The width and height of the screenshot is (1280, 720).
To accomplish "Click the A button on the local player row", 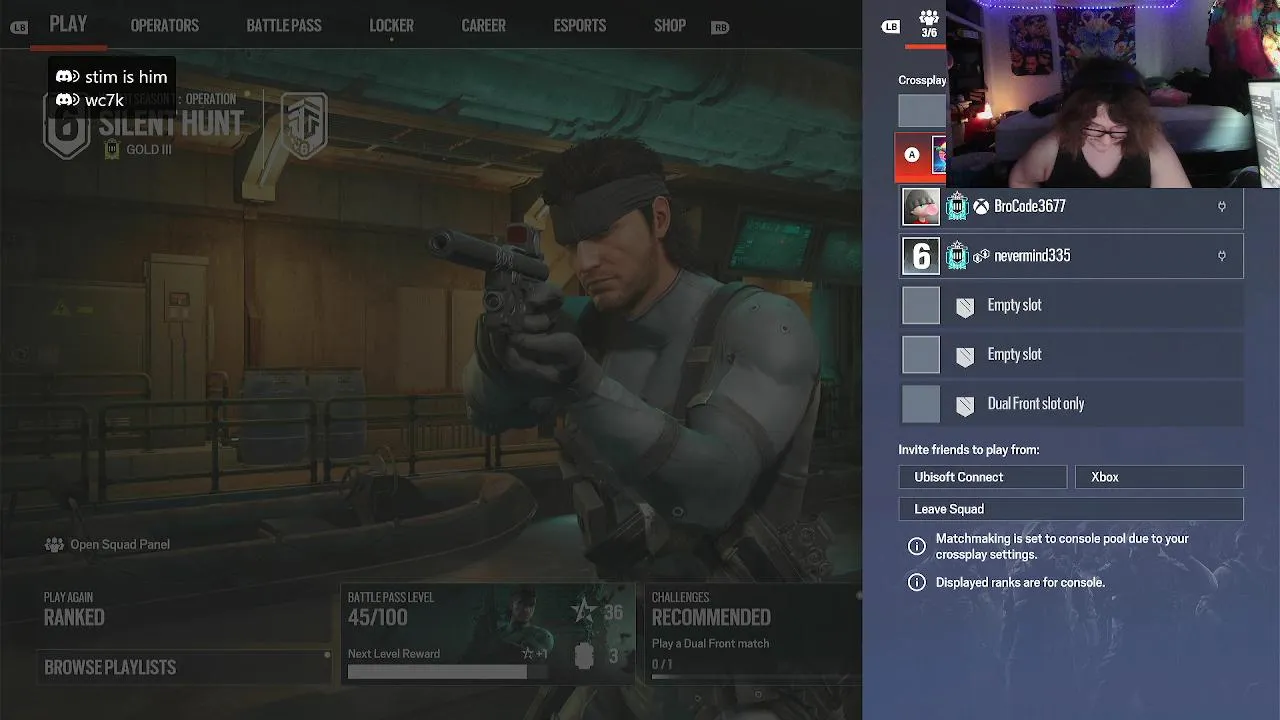I will point(911,155).
